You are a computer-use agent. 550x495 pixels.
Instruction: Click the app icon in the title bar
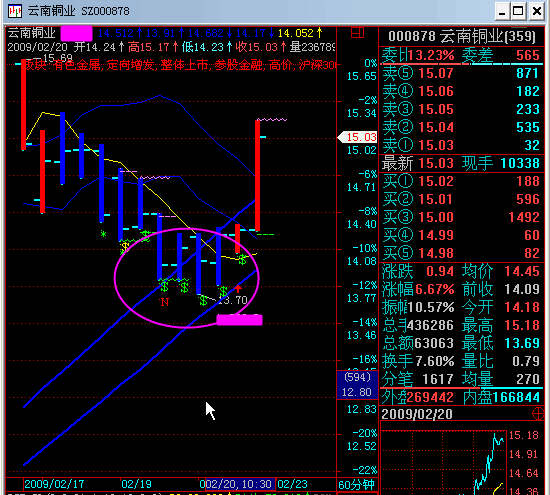tap(15, 11)
